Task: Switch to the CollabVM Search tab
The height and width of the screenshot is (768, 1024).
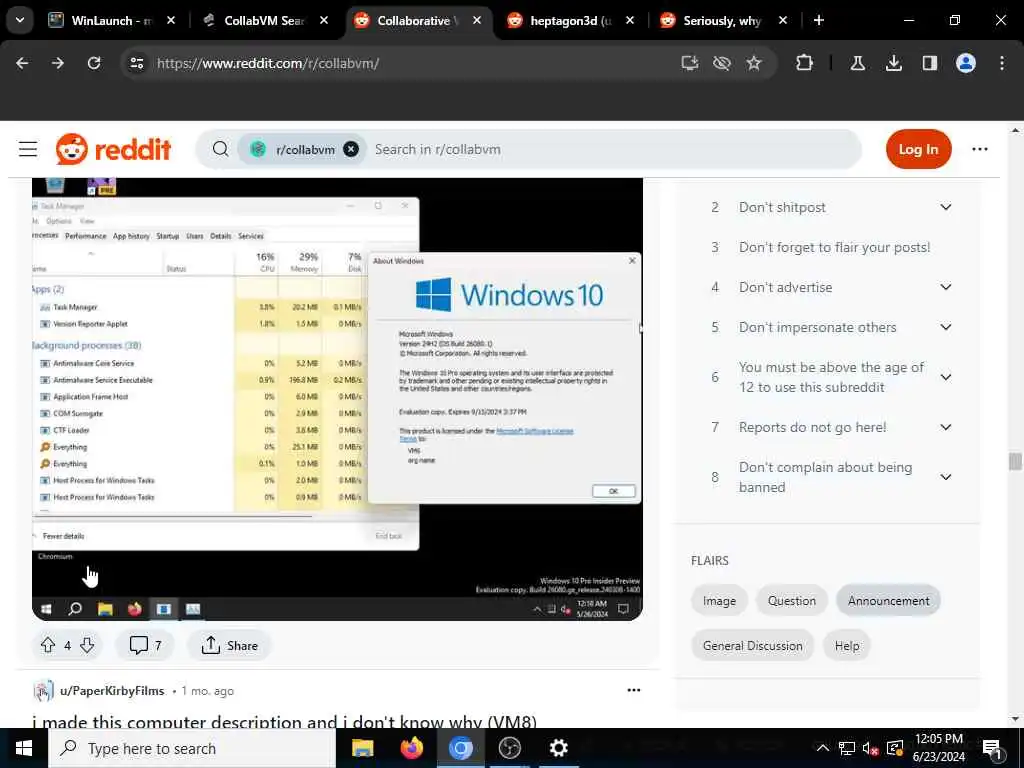Action: point(264,20)
